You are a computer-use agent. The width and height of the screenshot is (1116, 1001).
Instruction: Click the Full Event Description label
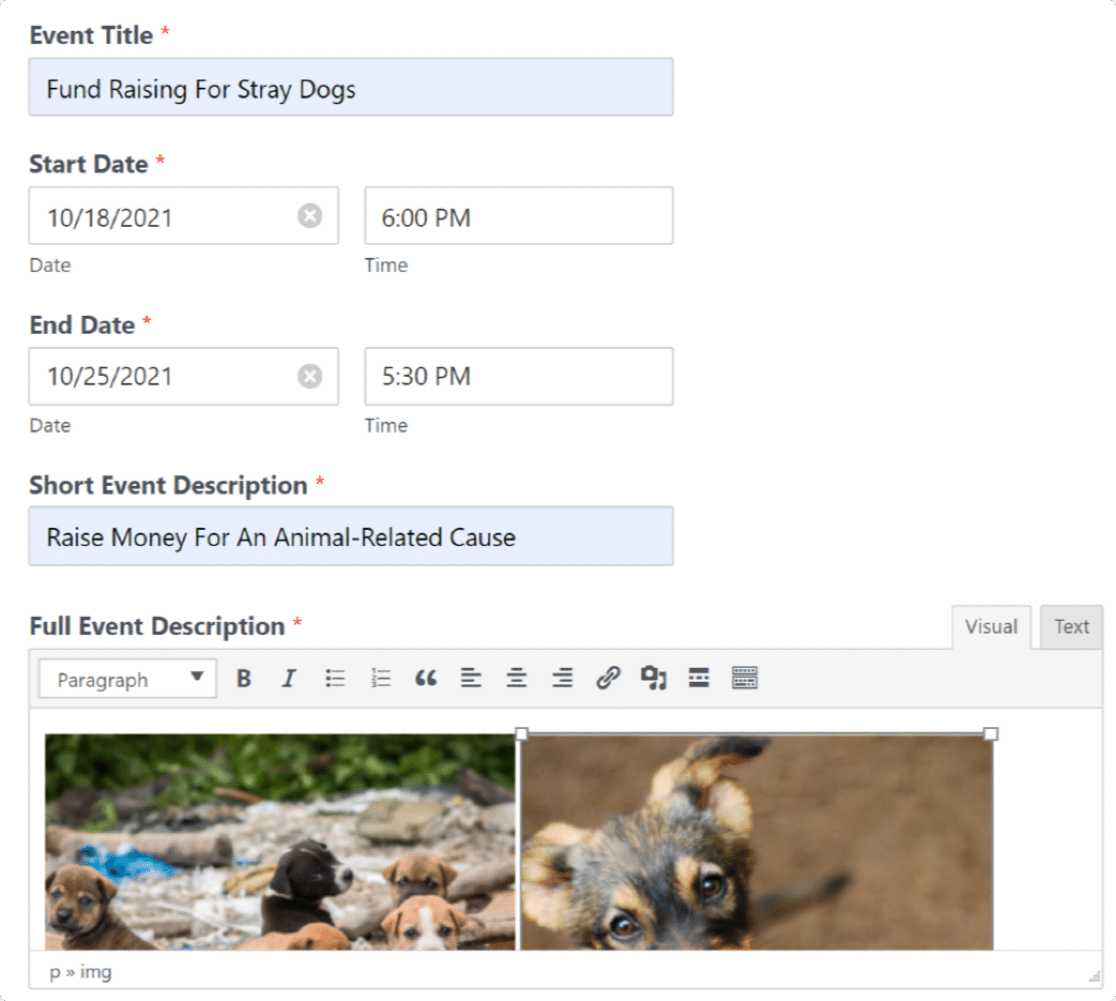click(x=157, y=627)
